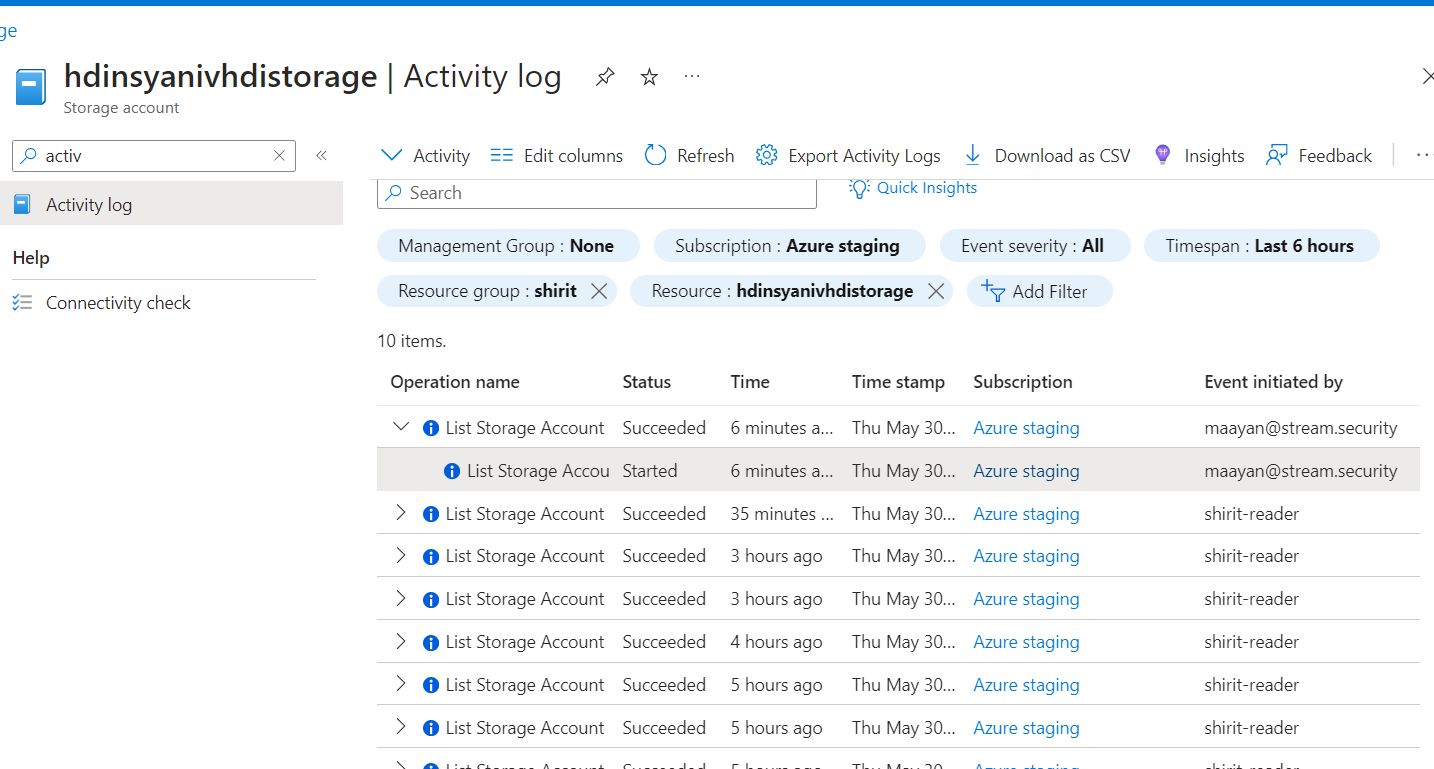The image size is (1434, 769).
Task: Remove the Resource hdinsyanivhdistorage filter
Action: tap(936, 291)
